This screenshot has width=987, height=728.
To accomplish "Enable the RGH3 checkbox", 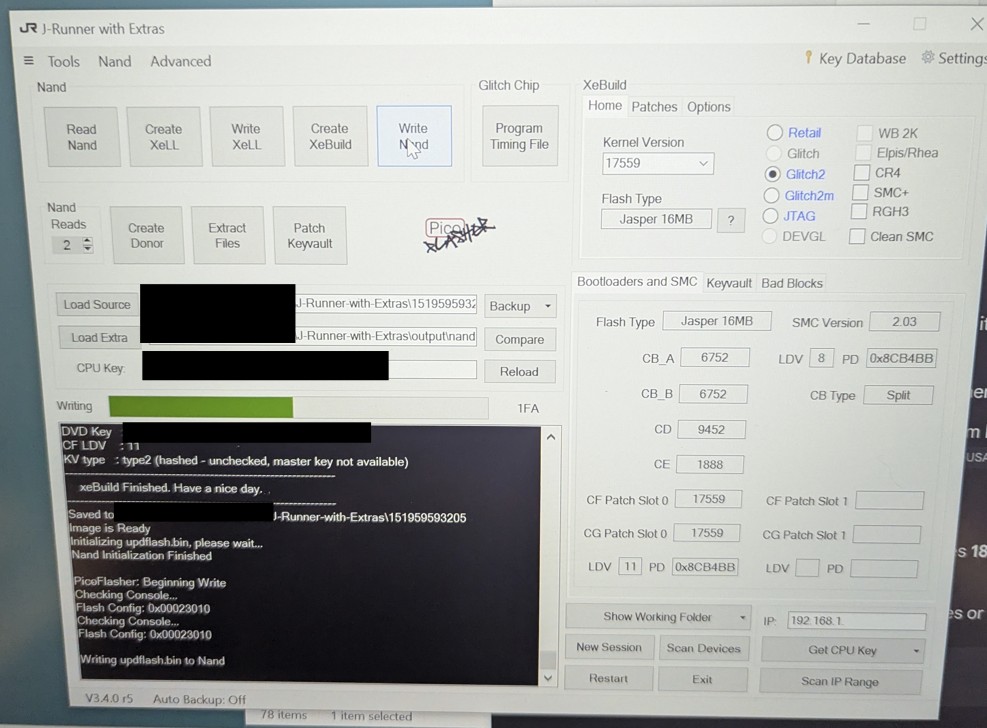I will (859, 211).
